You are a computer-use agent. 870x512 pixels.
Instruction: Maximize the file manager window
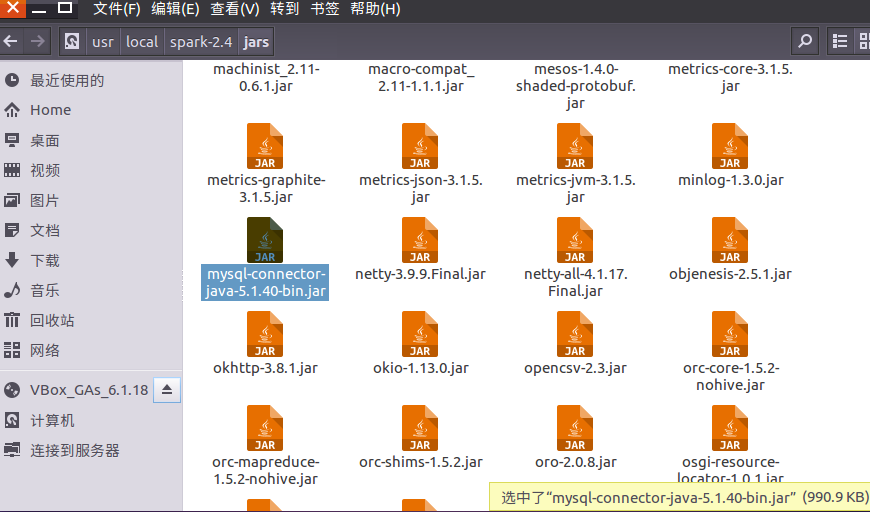[65, 8]
